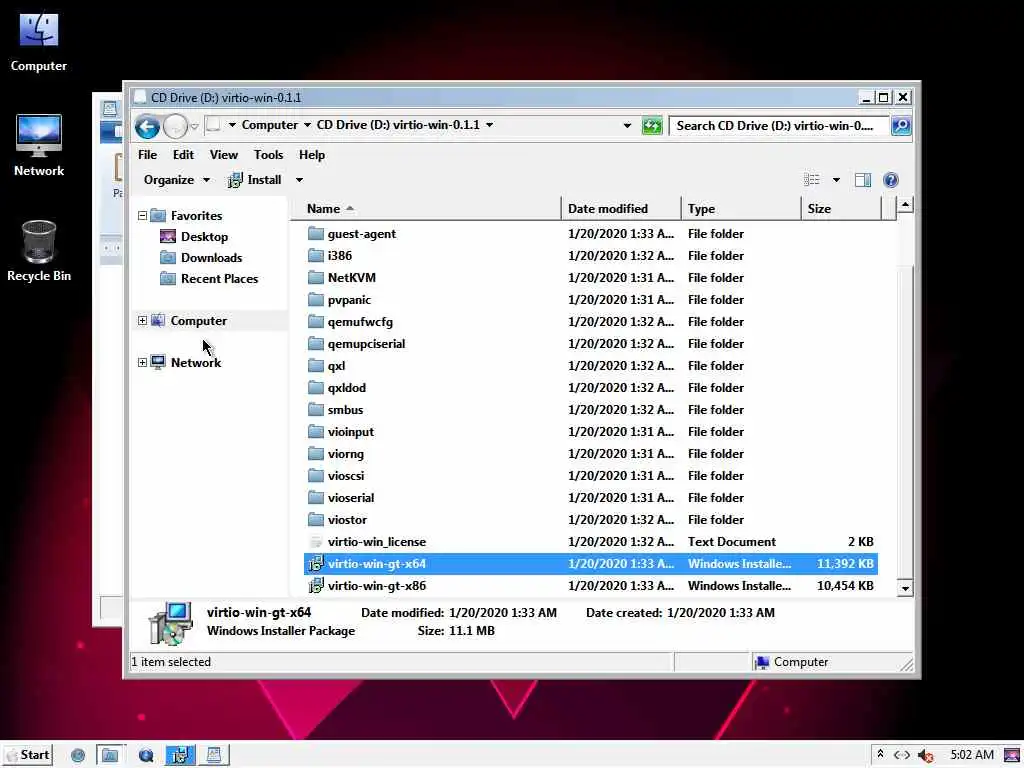Open the Help question mark icon
1024x768 pixels.
(x=891, y=180)
